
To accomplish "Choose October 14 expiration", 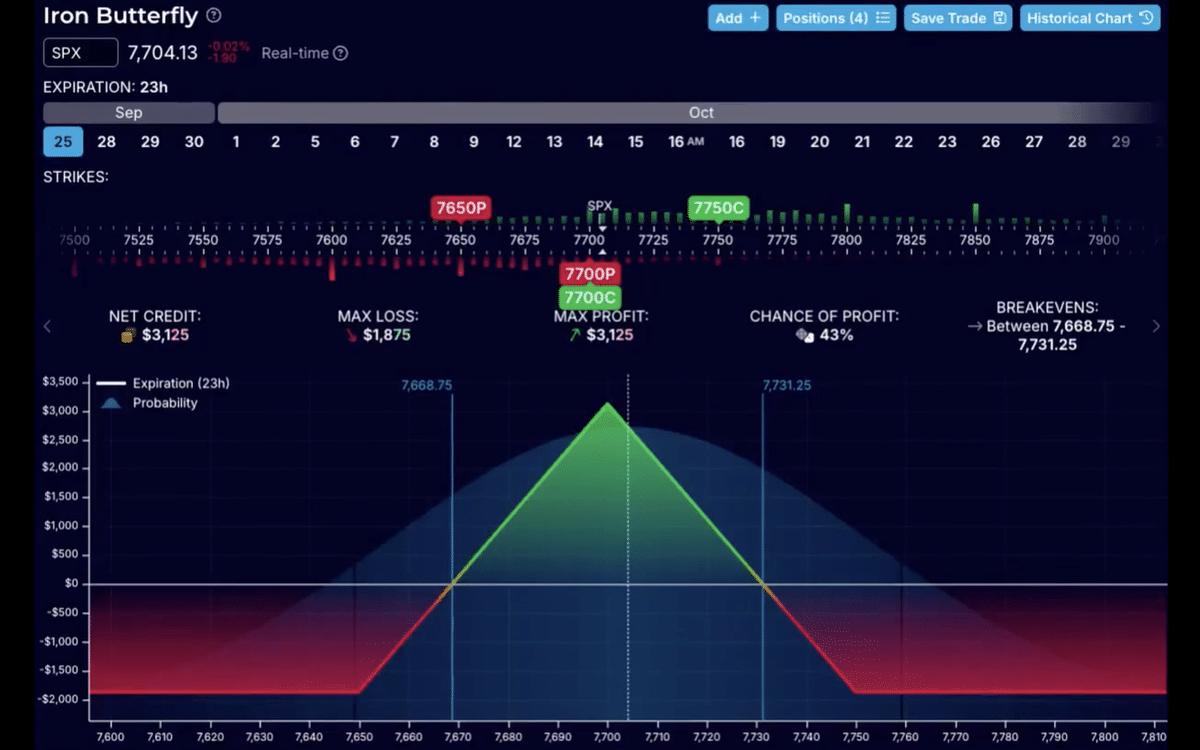I will [595, 142].
